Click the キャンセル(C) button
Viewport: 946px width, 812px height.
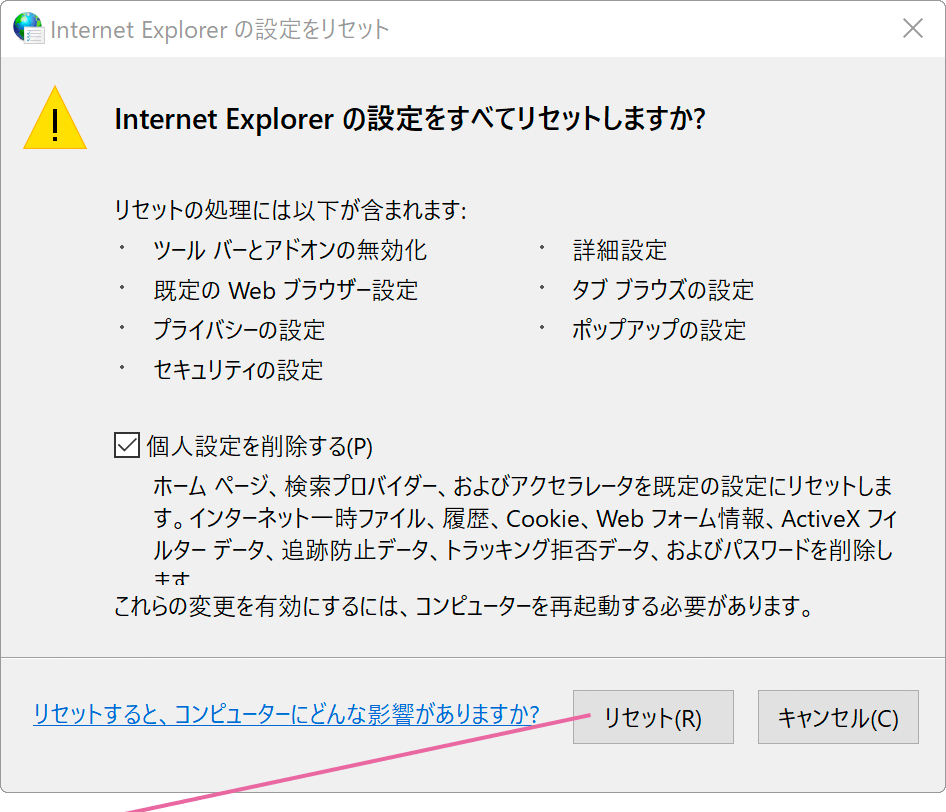838,717
